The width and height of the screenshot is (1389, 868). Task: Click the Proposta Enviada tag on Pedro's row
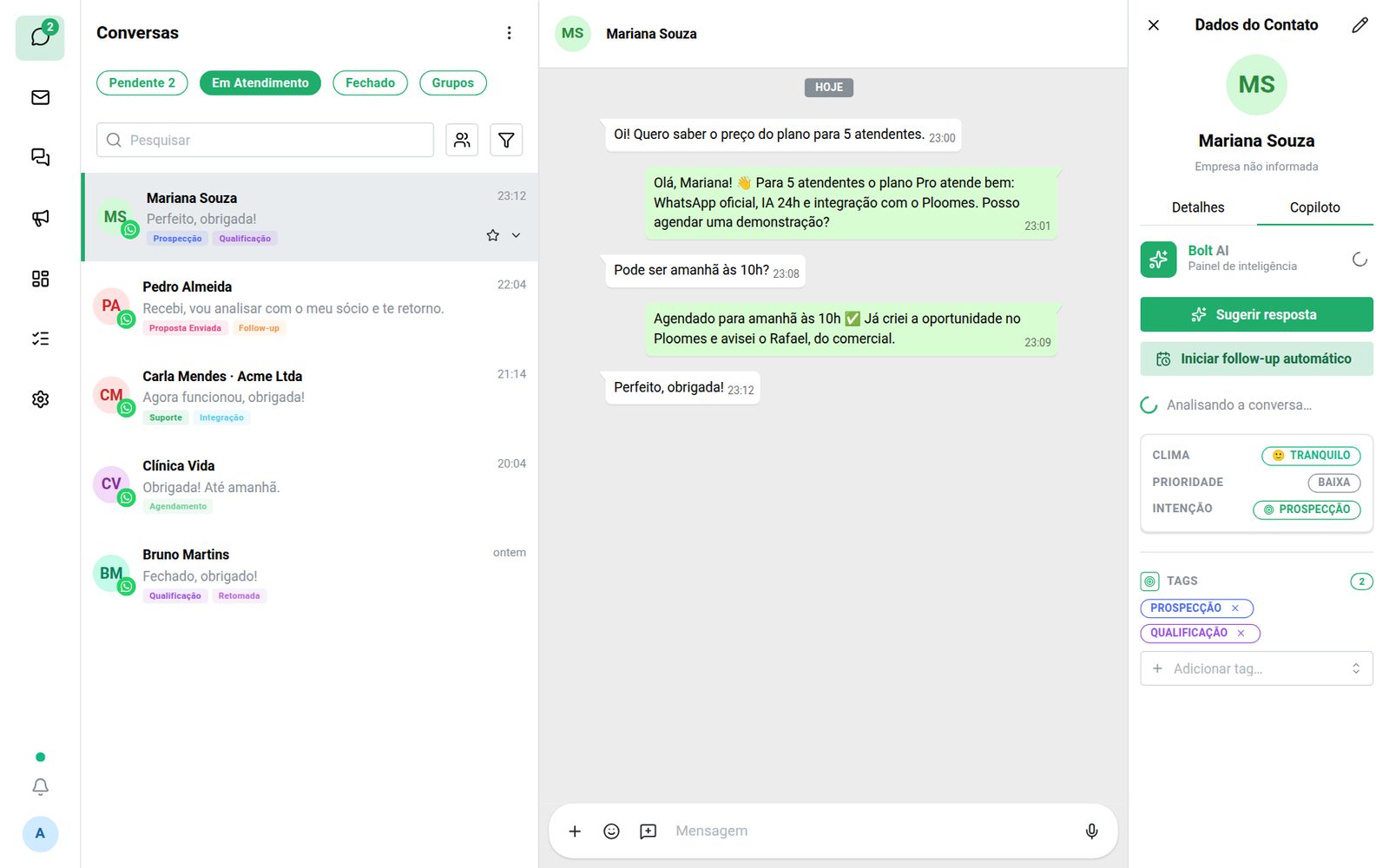[185, 328]
